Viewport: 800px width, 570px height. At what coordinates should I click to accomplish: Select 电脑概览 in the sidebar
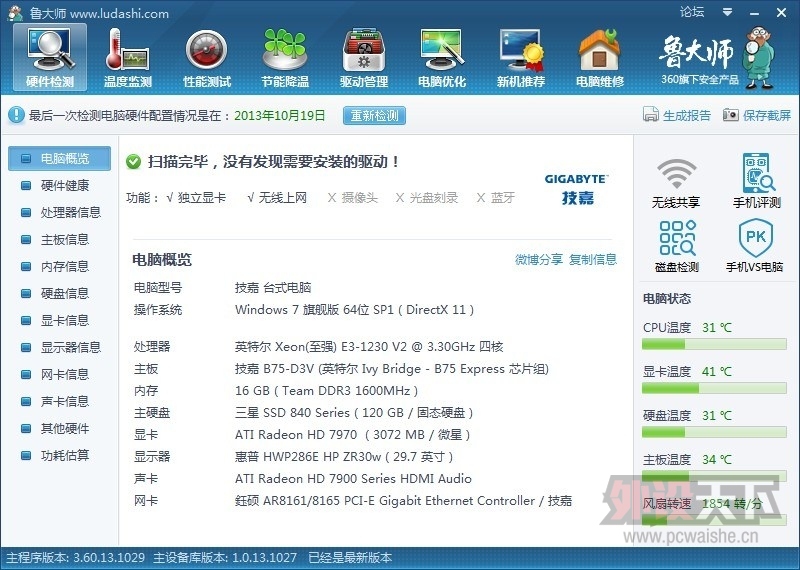coord(59,158)
